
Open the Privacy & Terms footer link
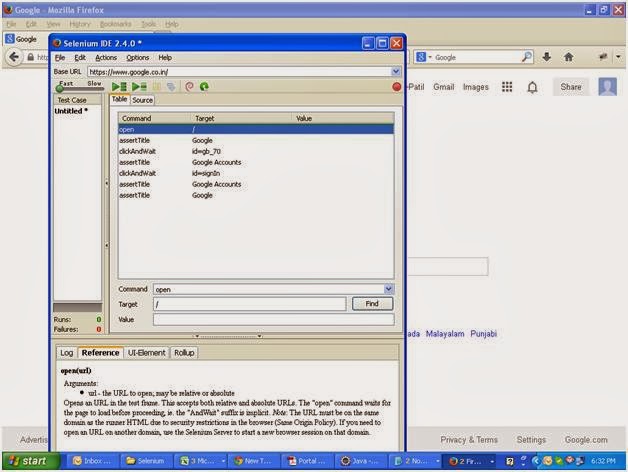tap(469, 440)
